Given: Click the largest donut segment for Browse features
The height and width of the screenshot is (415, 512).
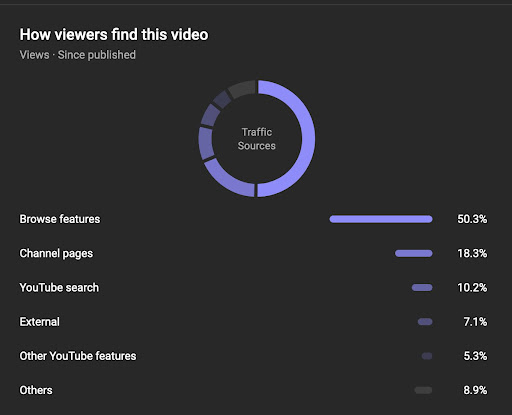Looking at the screenshot, I should pos(308,139).
